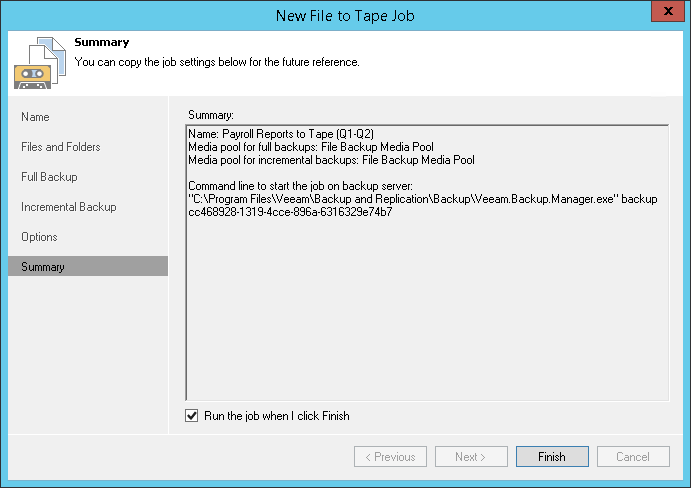Click the job name line in the summary
The image size is (691, 488).
click(281, 133)
